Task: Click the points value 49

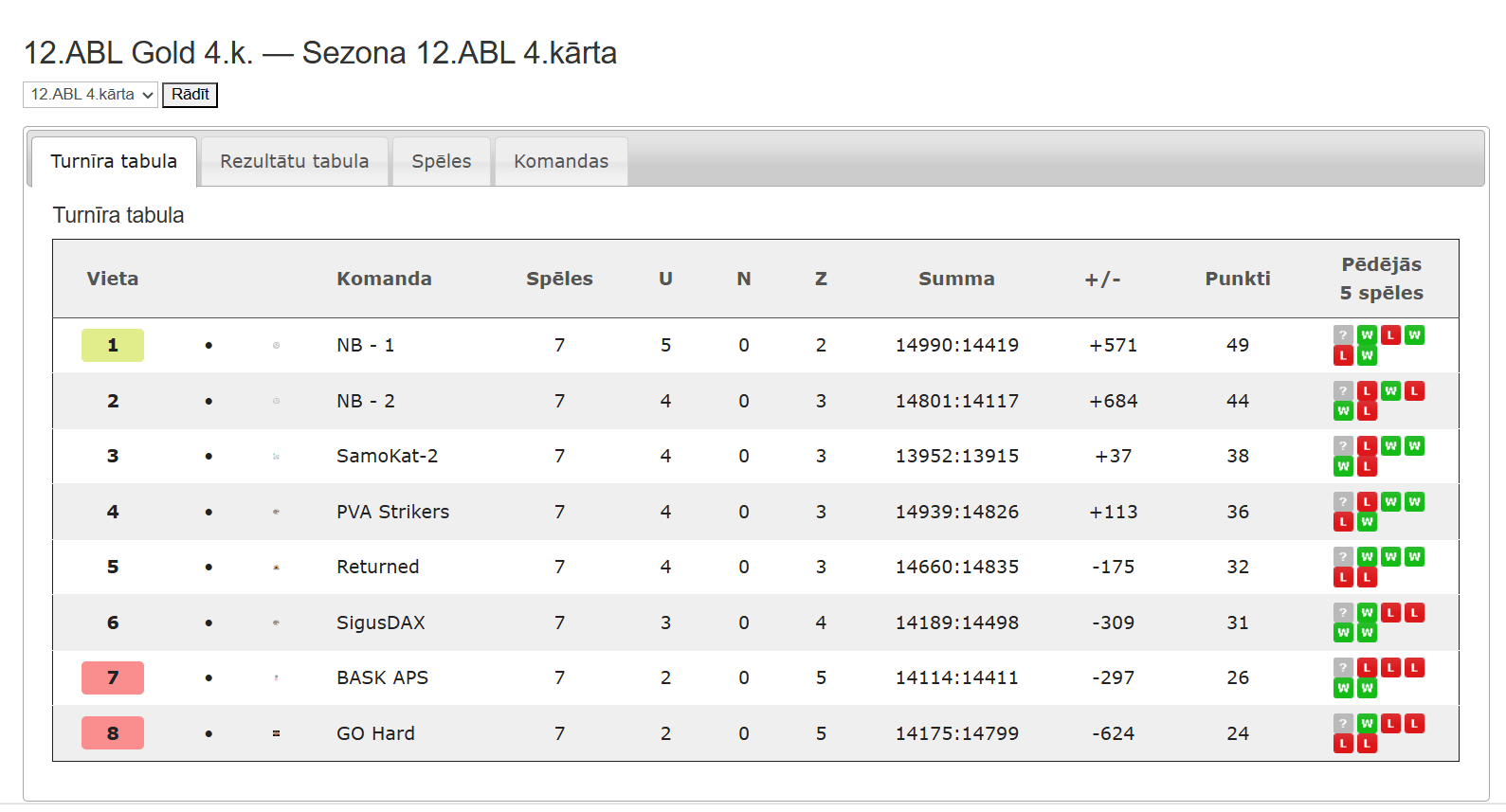Action: pos(1238,346)
